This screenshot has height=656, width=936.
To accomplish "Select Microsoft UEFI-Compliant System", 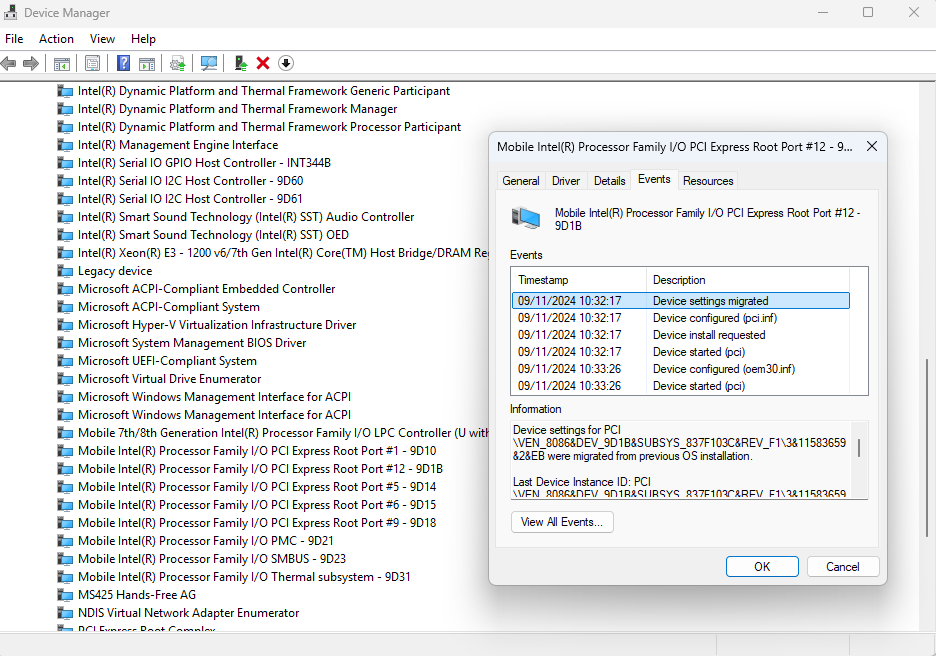I will click(167, 361).
